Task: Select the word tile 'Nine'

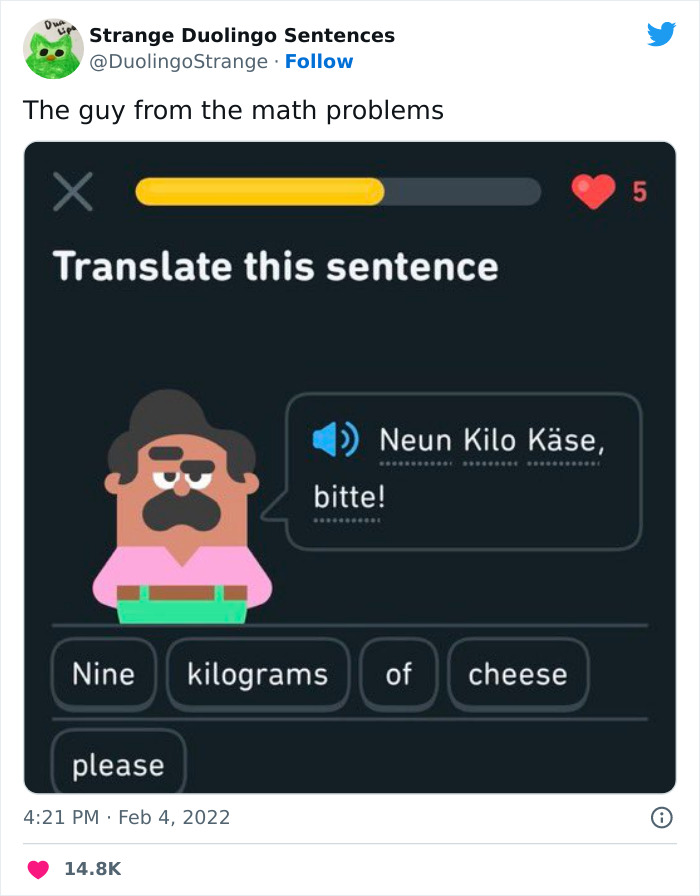Action: tap(103, 674)
